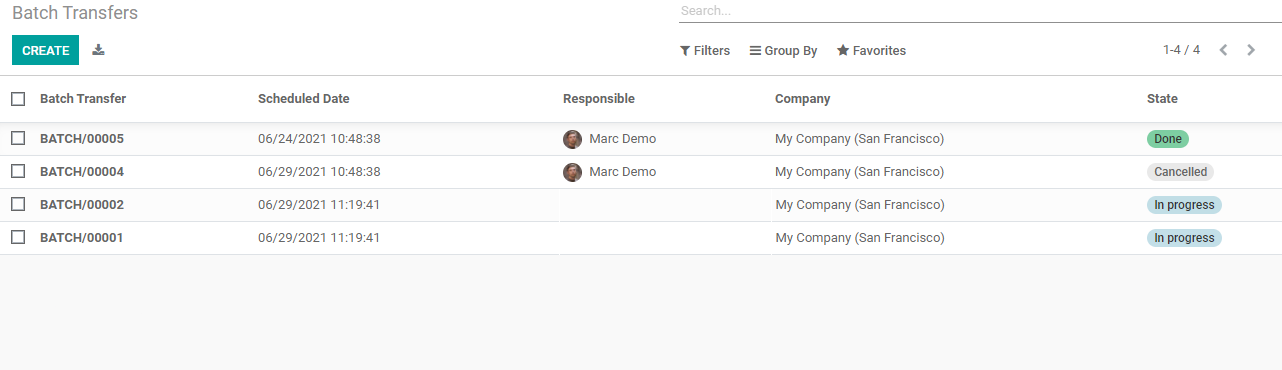
Task: Go to next page using right arrow
Action: pyautogui.click(x=1251, y=50)
